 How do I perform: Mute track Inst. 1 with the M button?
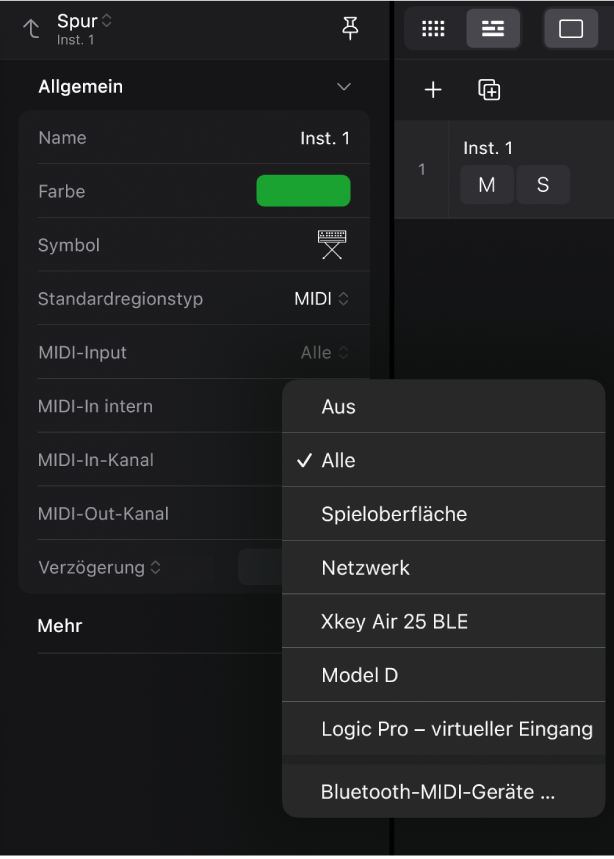tap(486, 184)
